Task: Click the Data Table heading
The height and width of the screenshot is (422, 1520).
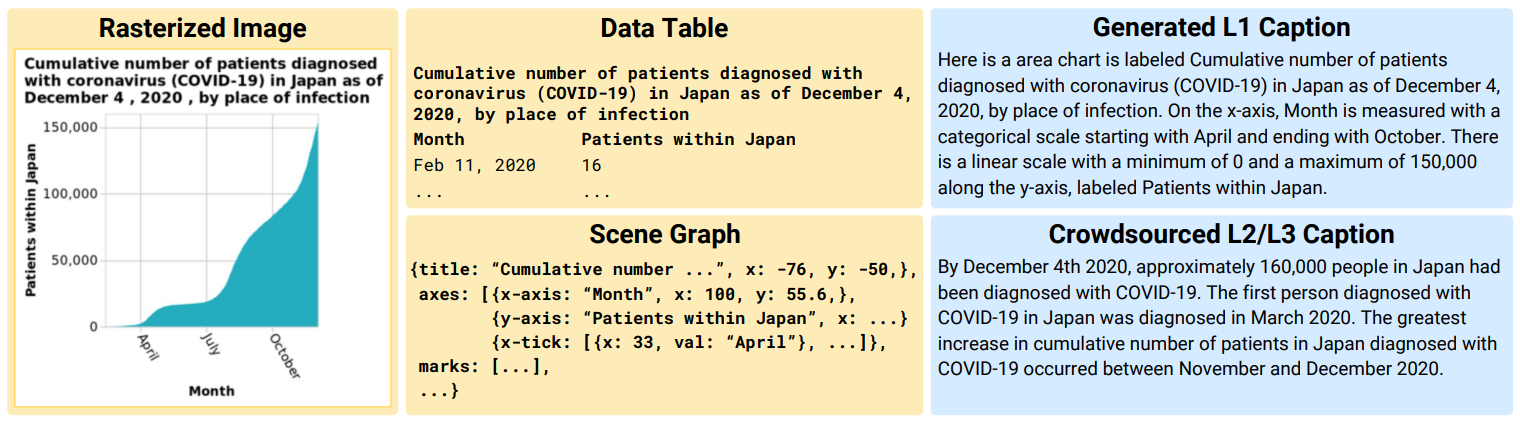Action: [x=664, y=28]
